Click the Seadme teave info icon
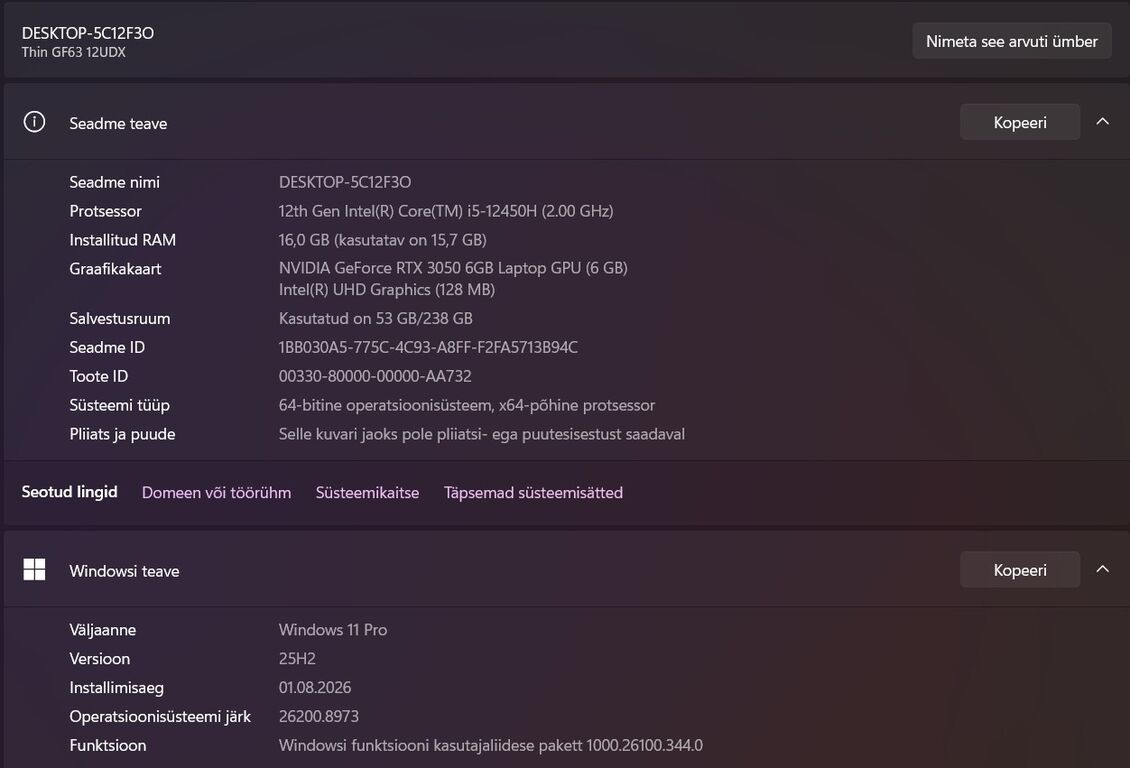The height and width of the screenshot is (768, 1130). [x=34, y=122]
